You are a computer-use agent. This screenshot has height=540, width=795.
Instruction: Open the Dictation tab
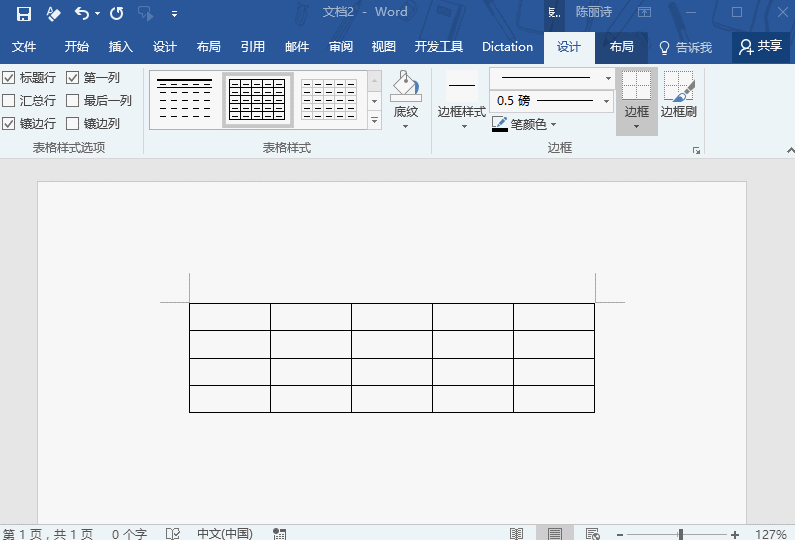pos(507,47)
